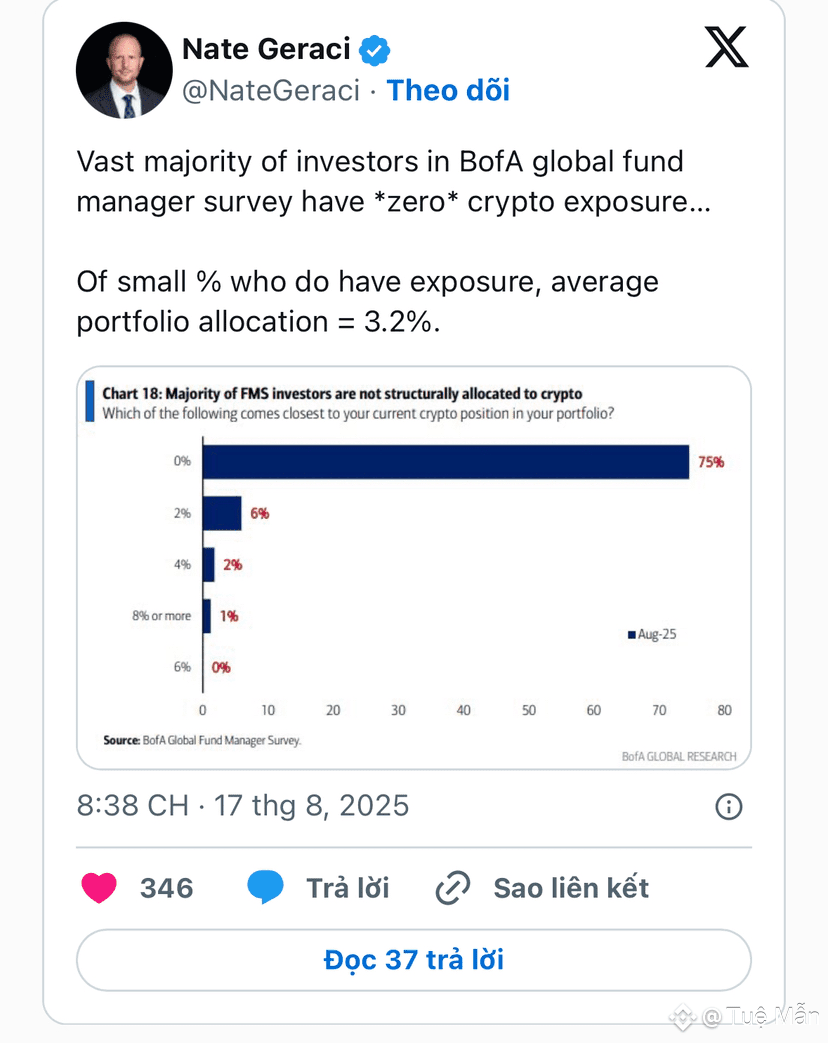Click the 75% bar in the chart

pyautogui.click(x=446, y=462)
